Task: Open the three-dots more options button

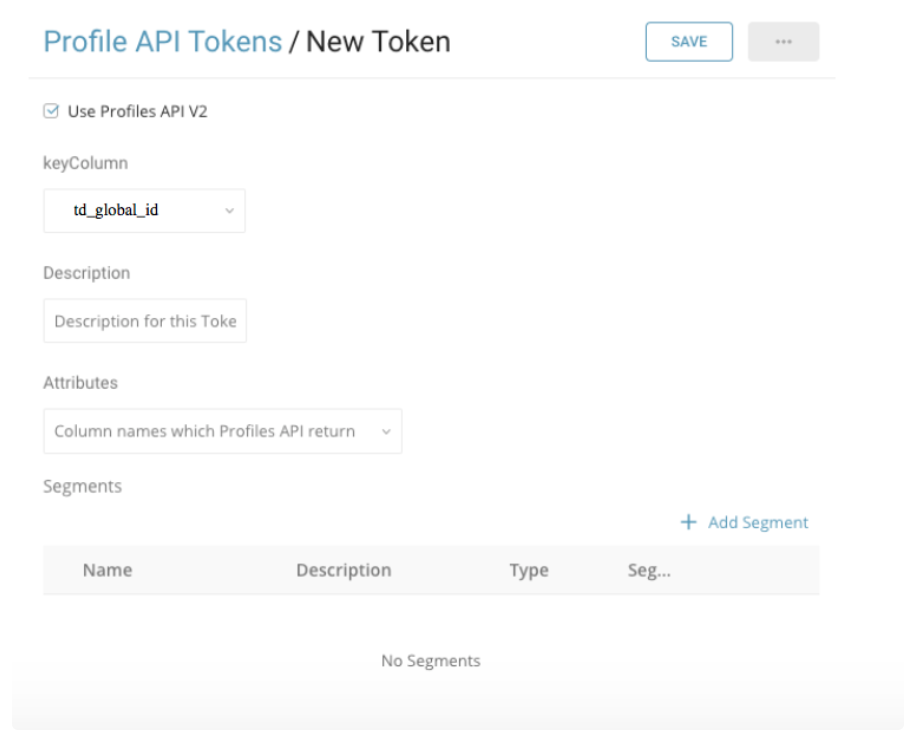Action: pyautogui.click(x=783, y=42)
